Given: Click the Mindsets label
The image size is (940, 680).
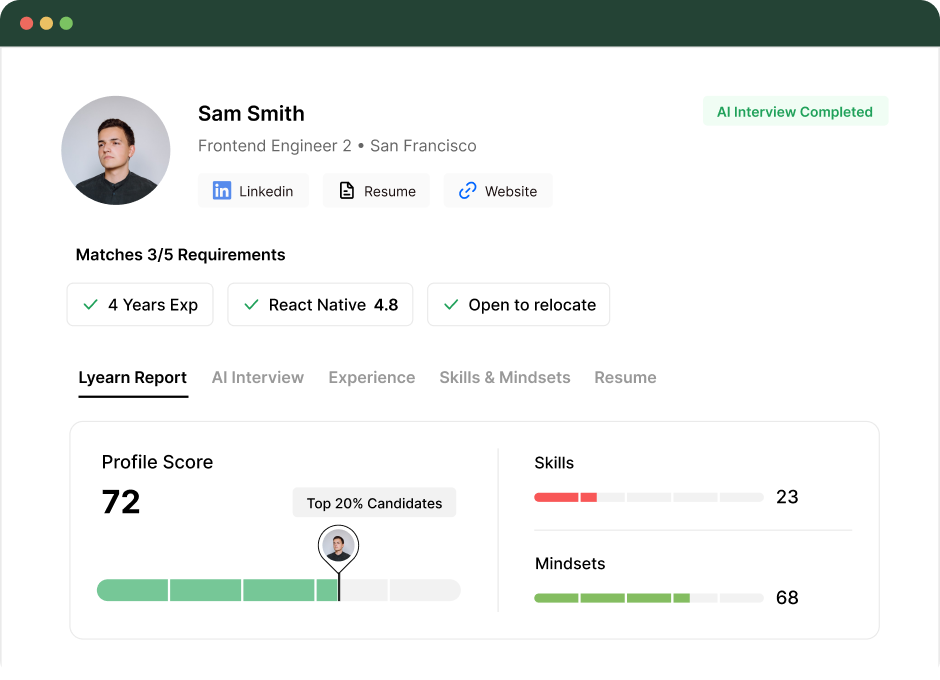Looking at the screenshot, I should pos(570,564).
